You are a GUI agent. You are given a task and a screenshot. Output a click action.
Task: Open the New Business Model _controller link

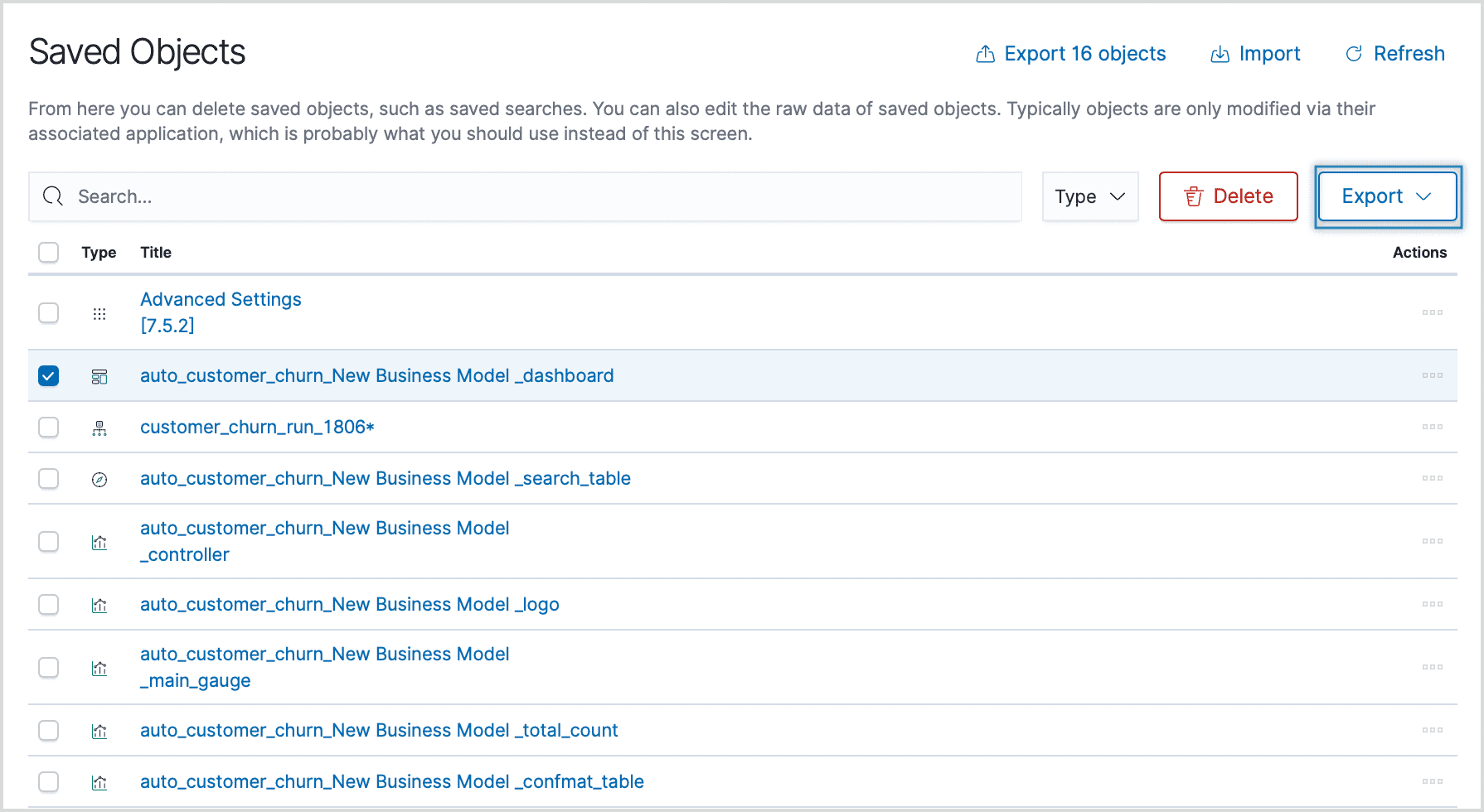pyautogui.click(x=325, y=541)
